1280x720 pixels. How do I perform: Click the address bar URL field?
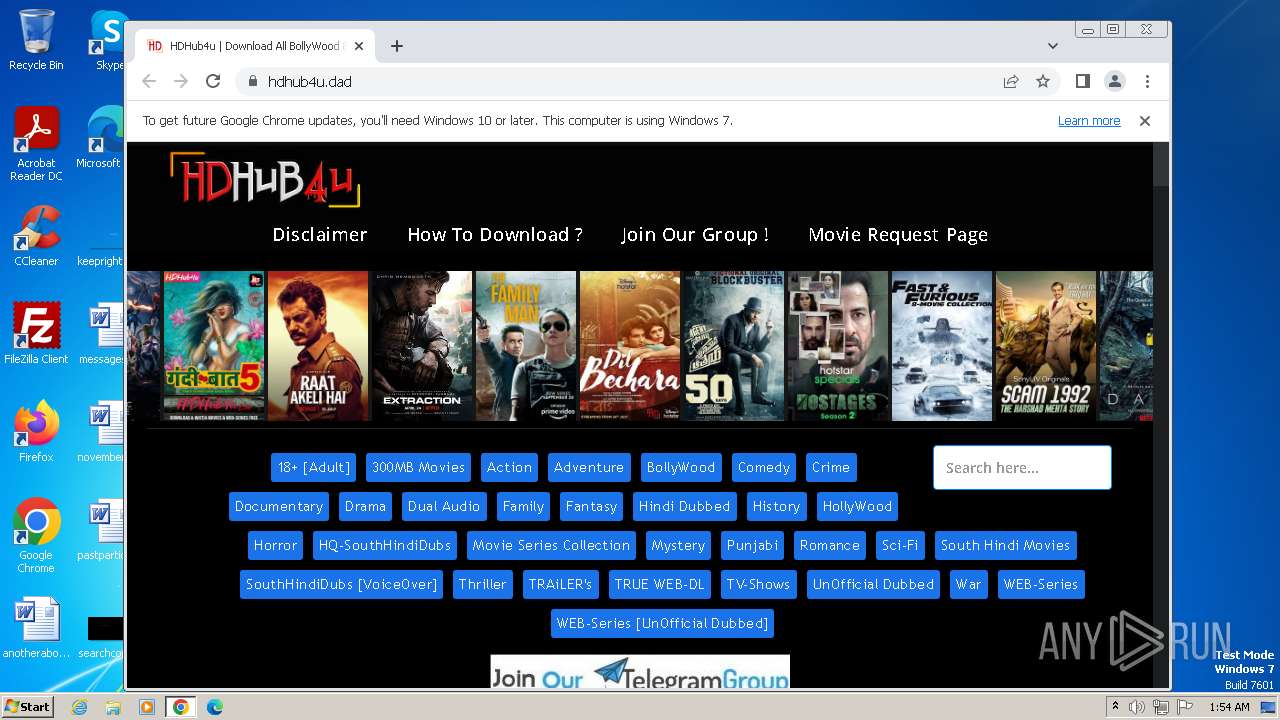pos(620,81)
